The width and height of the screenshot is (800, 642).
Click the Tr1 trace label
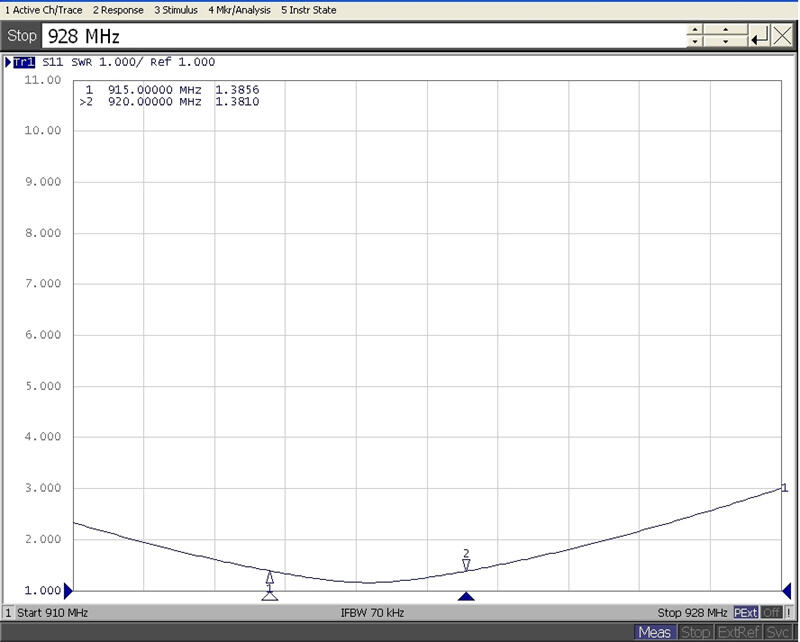24,62
